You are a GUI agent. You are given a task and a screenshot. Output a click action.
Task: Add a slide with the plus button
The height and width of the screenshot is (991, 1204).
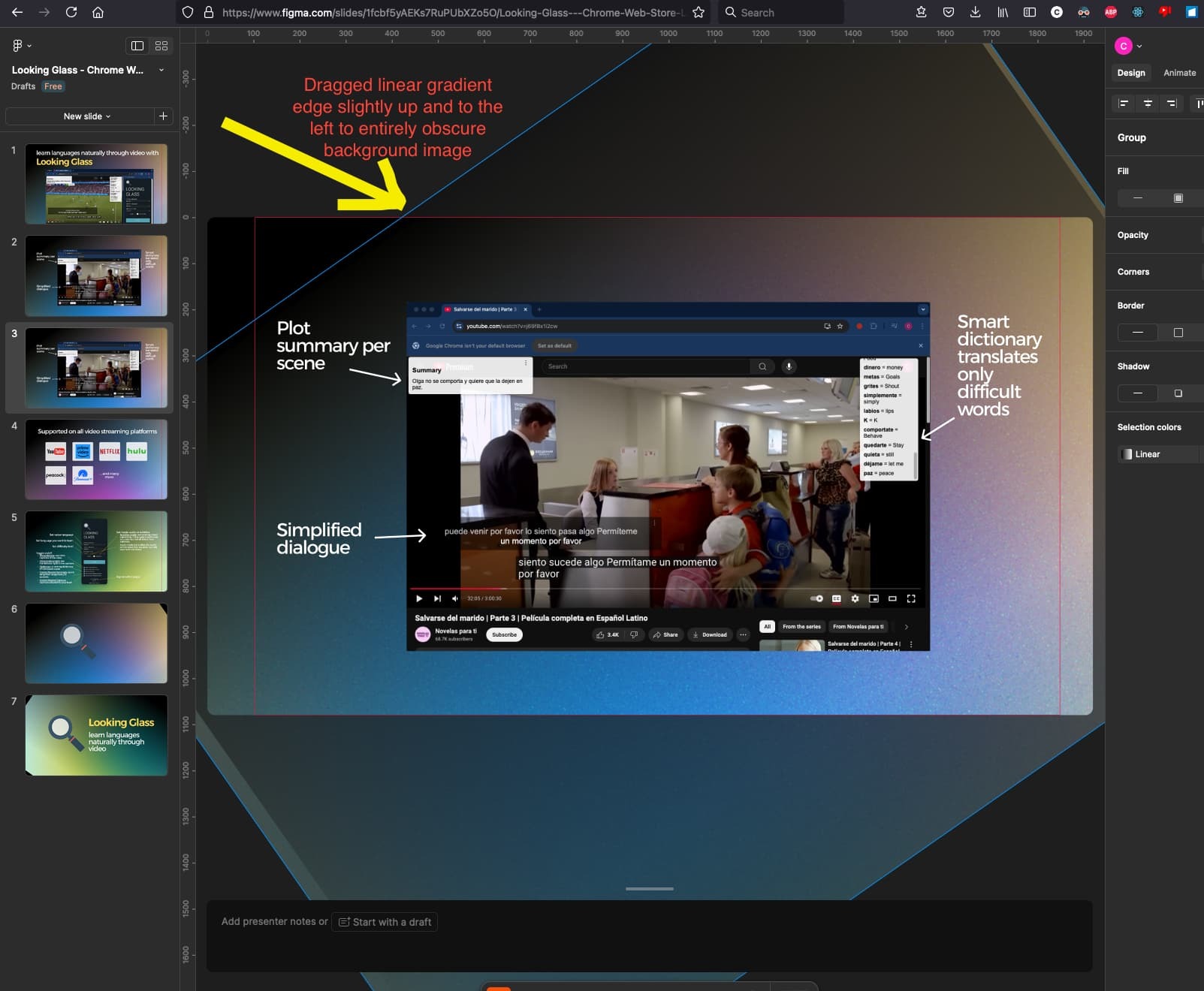(163, 116)
